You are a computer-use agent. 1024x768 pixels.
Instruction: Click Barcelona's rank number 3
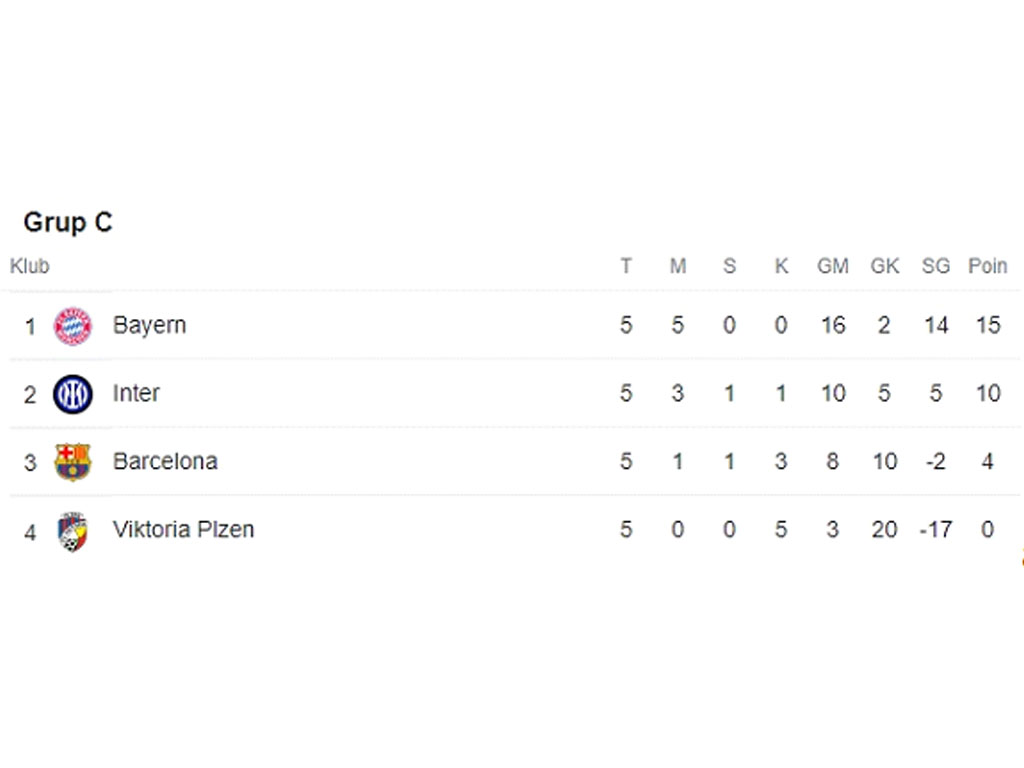click(30, 462)
